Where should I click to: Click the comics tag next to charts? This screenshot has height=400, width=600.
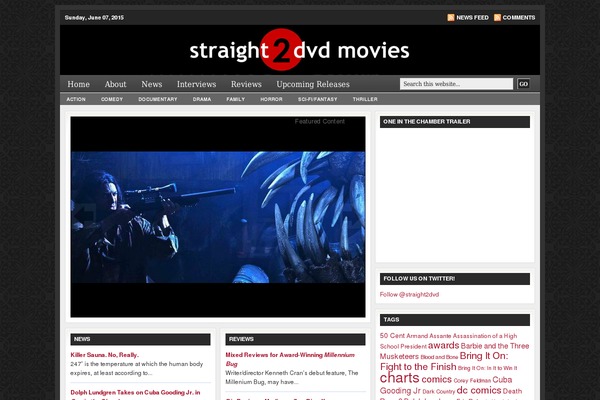[436, 379]
